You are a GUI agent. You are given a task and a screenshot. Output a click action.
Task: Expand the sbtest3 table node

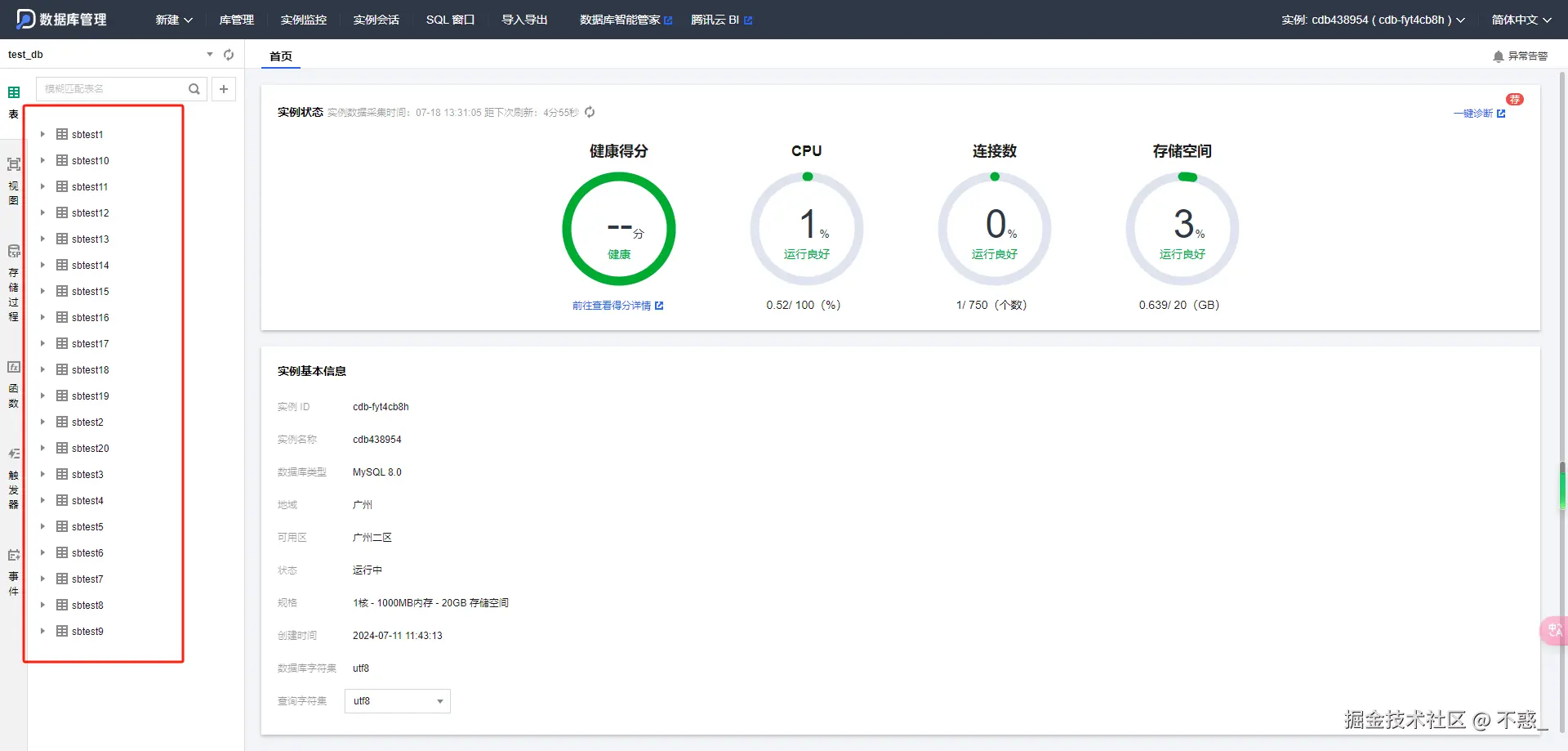pyautogui.click(x=42, y=474)
